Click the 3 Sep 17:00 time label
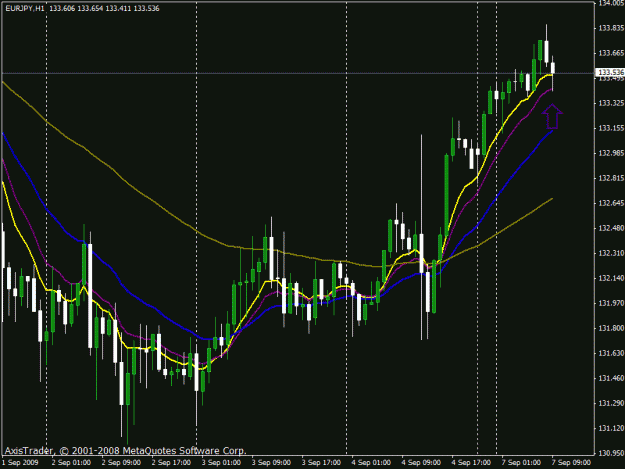The width and height of the screenshot is (625, 469). click(x=321, y=463)
